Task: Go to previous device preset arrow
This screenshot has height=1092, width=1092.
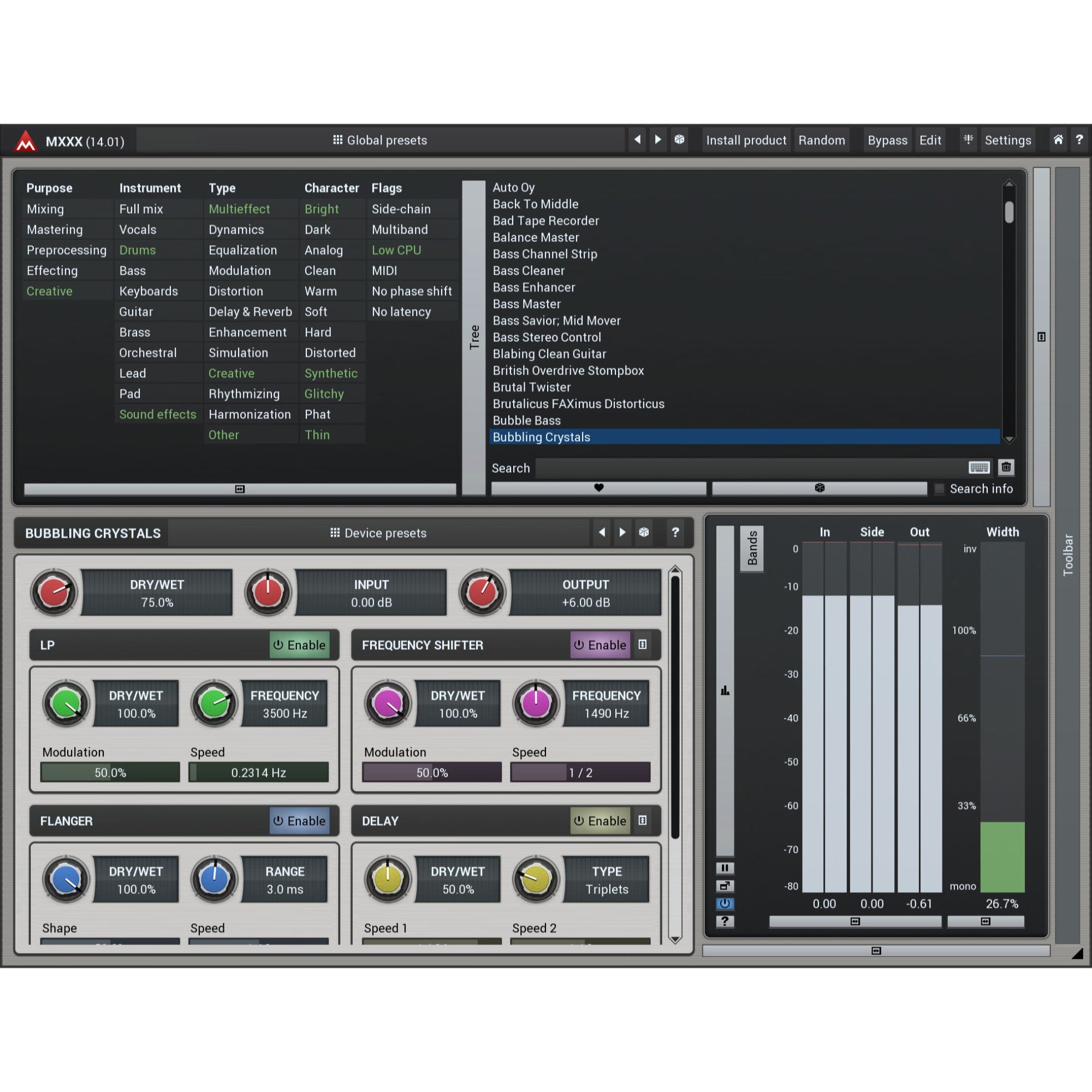Action: 602,532
